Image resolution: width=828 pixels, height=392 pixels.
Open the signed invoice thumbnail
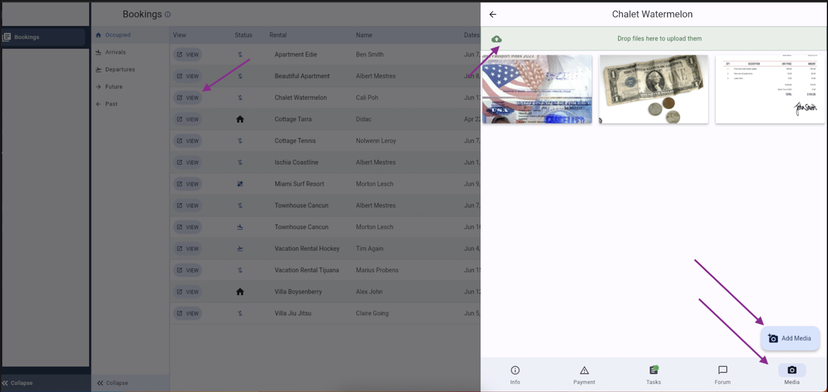[x=770, y=89]
